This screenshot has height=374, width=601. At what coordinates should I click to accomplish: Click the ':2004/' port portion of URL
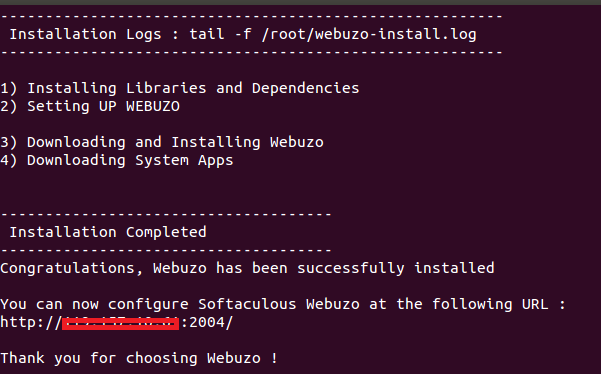(207, 323)
